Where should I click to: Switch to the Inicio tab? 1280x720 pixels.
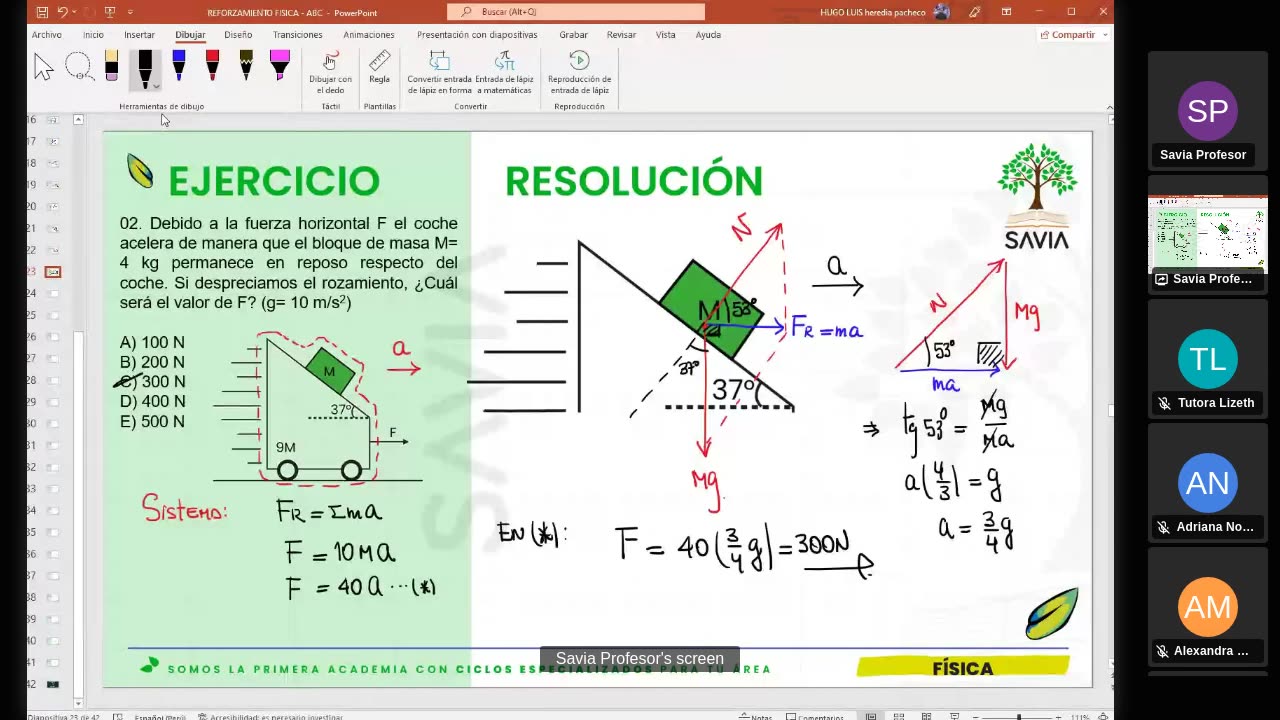[x=93, y=35]
